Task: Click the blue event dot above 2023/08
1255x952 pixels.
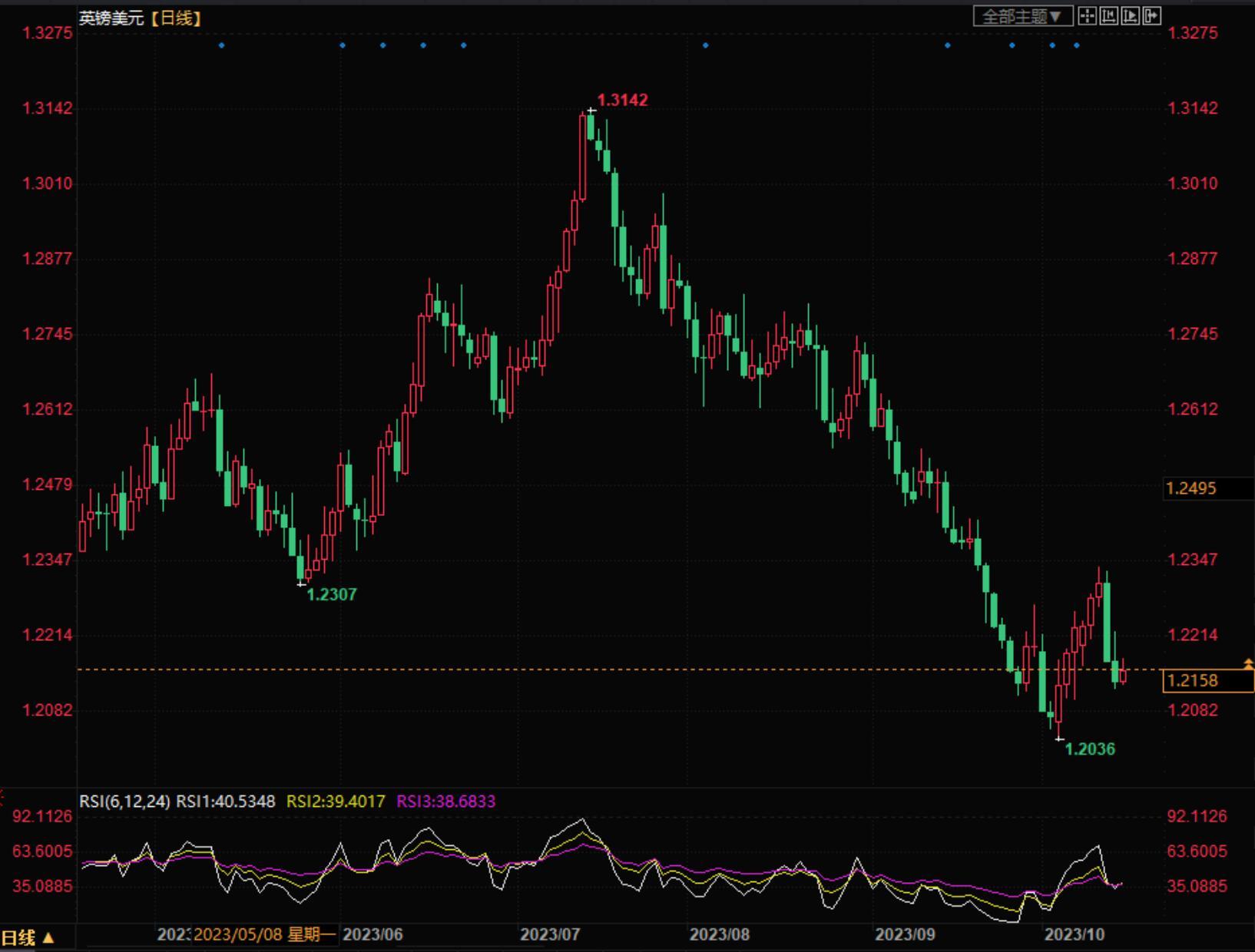Action: [x=706, y=45]
